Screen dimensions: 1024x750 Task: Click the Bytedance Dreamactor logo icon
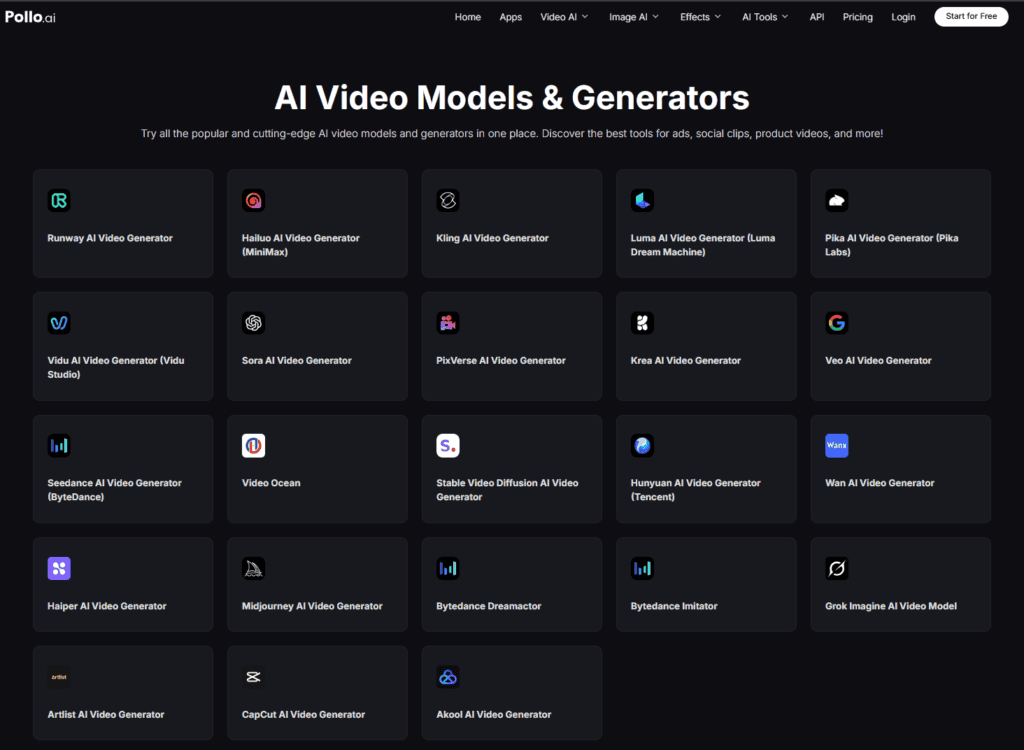pos(448,568)
